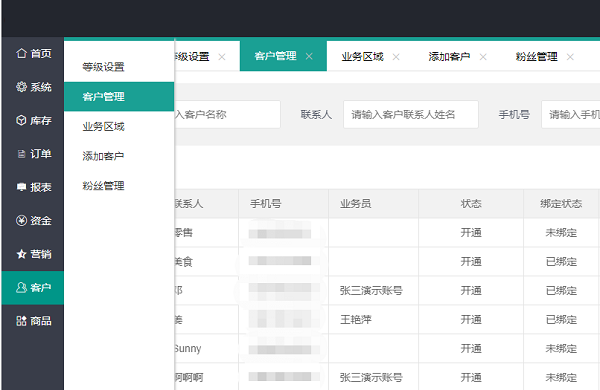The image size is (600, 390).
Task: Open the 首页 home sidebar item
Action: (x=33, y=54)
